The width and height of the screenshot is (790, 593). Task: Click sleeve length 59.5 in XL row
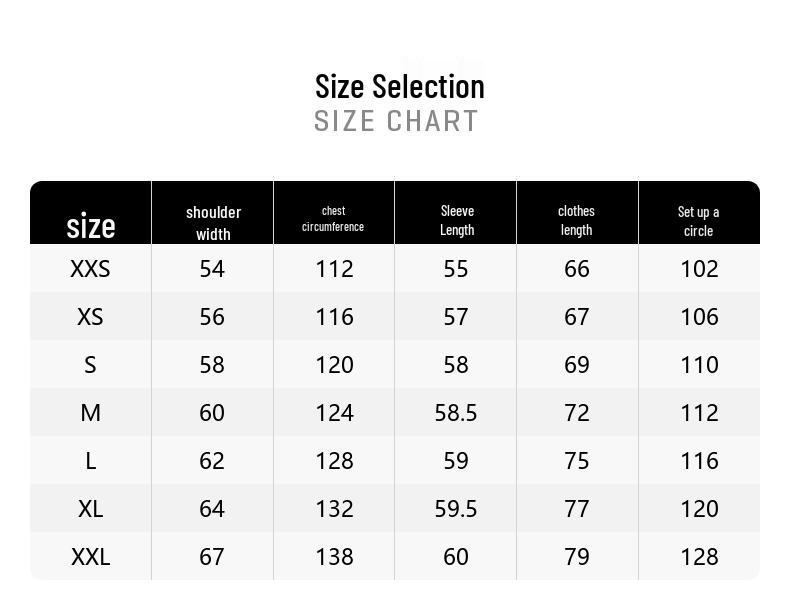pos(456,509)
